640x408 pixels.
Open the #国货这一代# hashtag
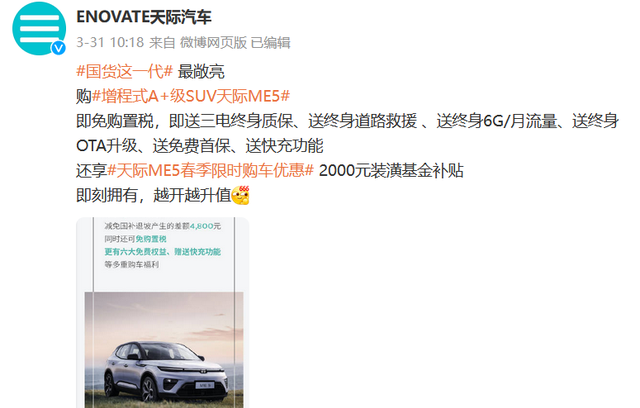click(125, 71)
